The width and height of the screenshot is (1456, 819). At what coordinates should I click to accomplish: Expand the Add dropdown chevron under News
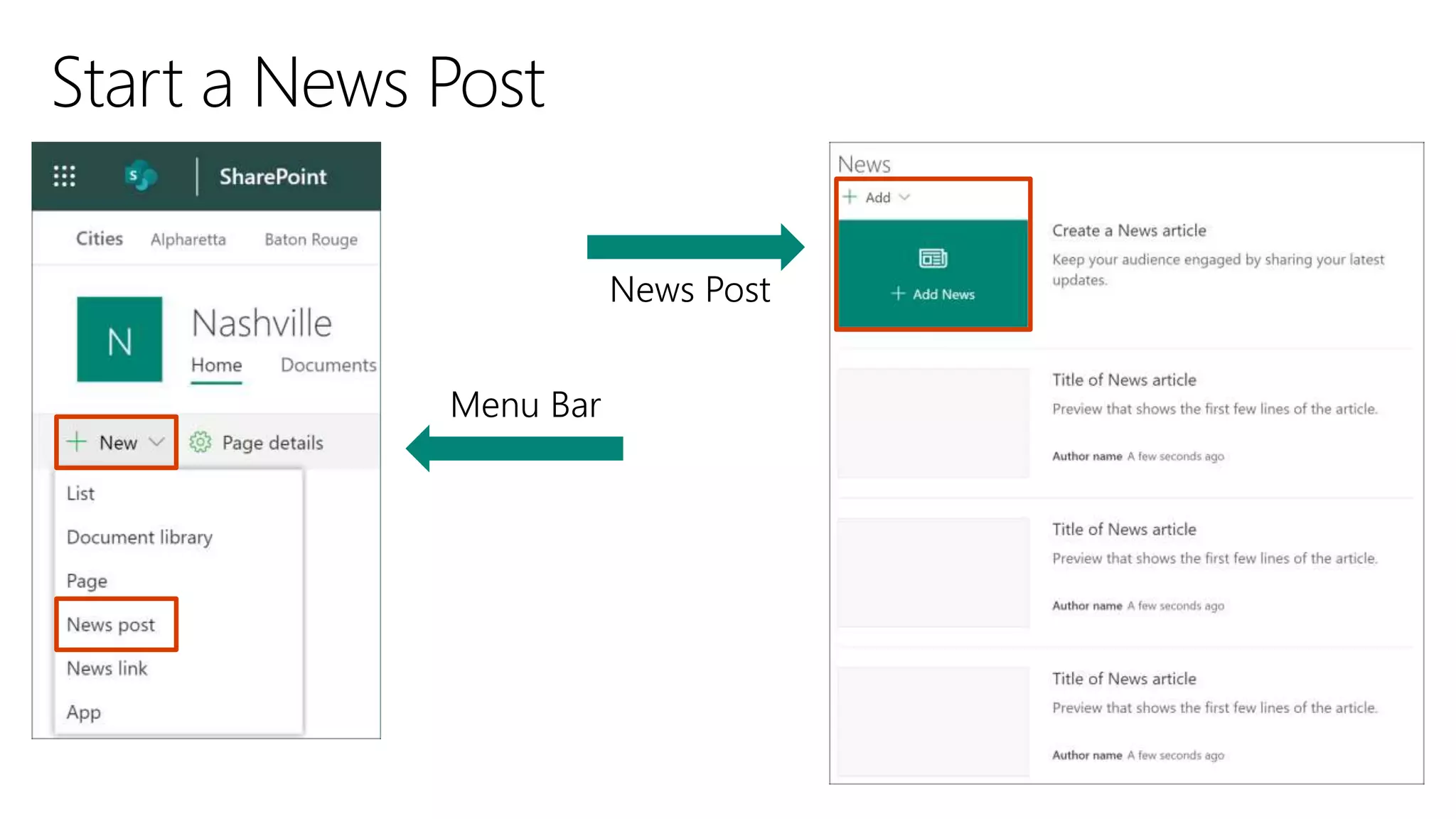[904, 197]
